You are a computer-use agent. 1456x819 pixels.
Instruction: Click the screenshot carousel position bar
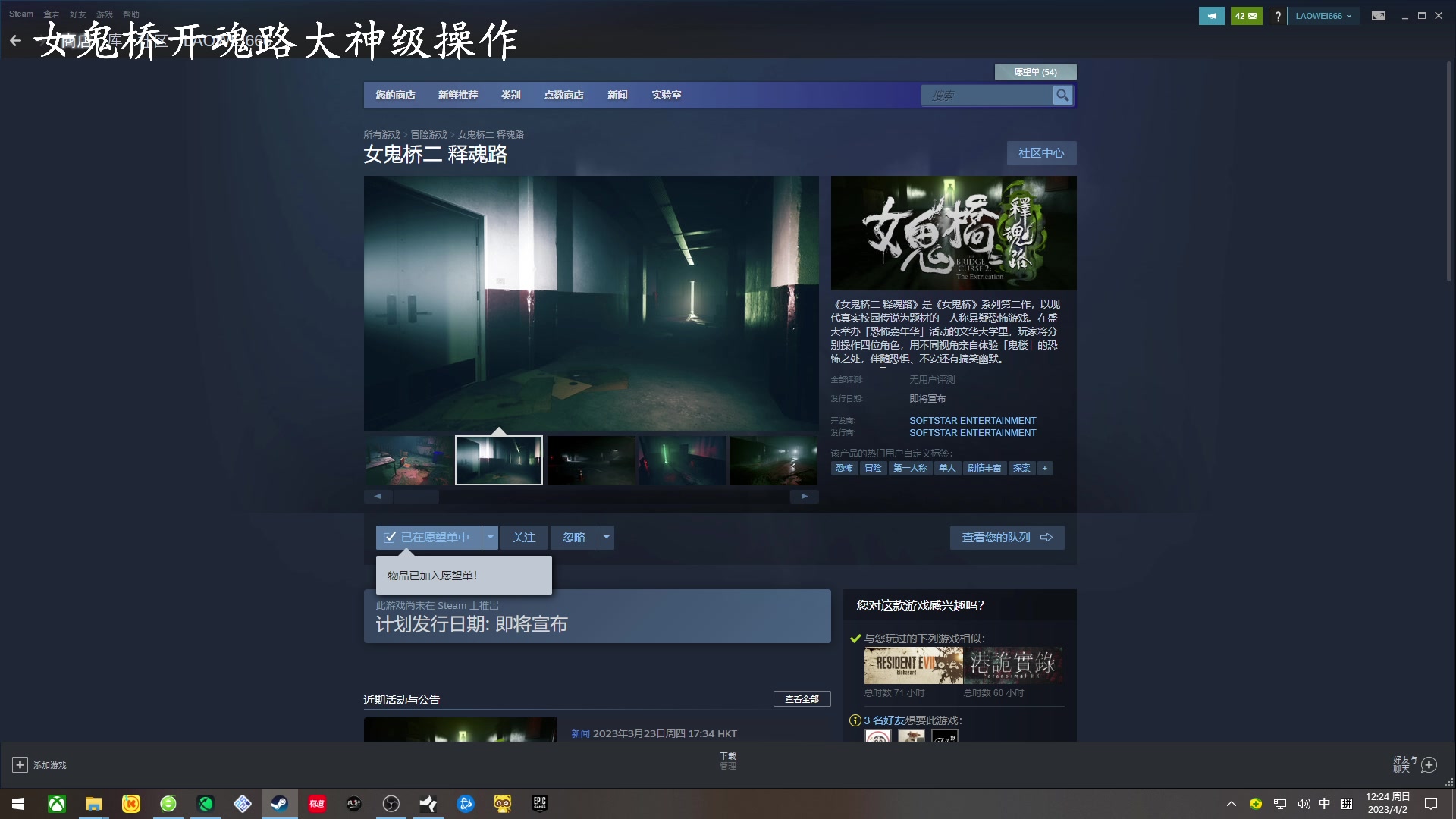[x=416, y=496]
